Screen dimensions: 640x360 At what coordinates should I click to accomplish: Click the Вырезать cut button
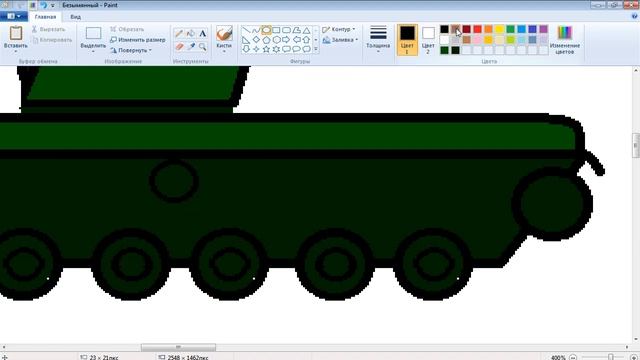(49, 29)
